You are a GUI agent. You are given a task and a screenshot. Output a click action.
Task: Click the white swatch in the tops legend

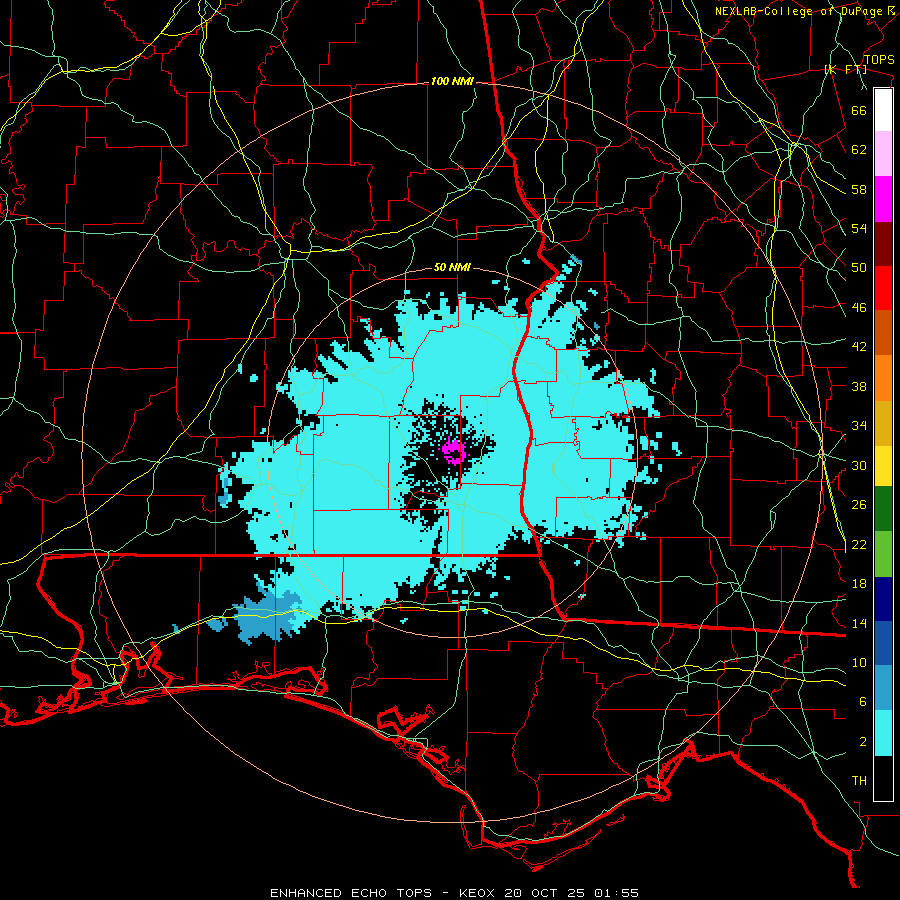(883, 110)
